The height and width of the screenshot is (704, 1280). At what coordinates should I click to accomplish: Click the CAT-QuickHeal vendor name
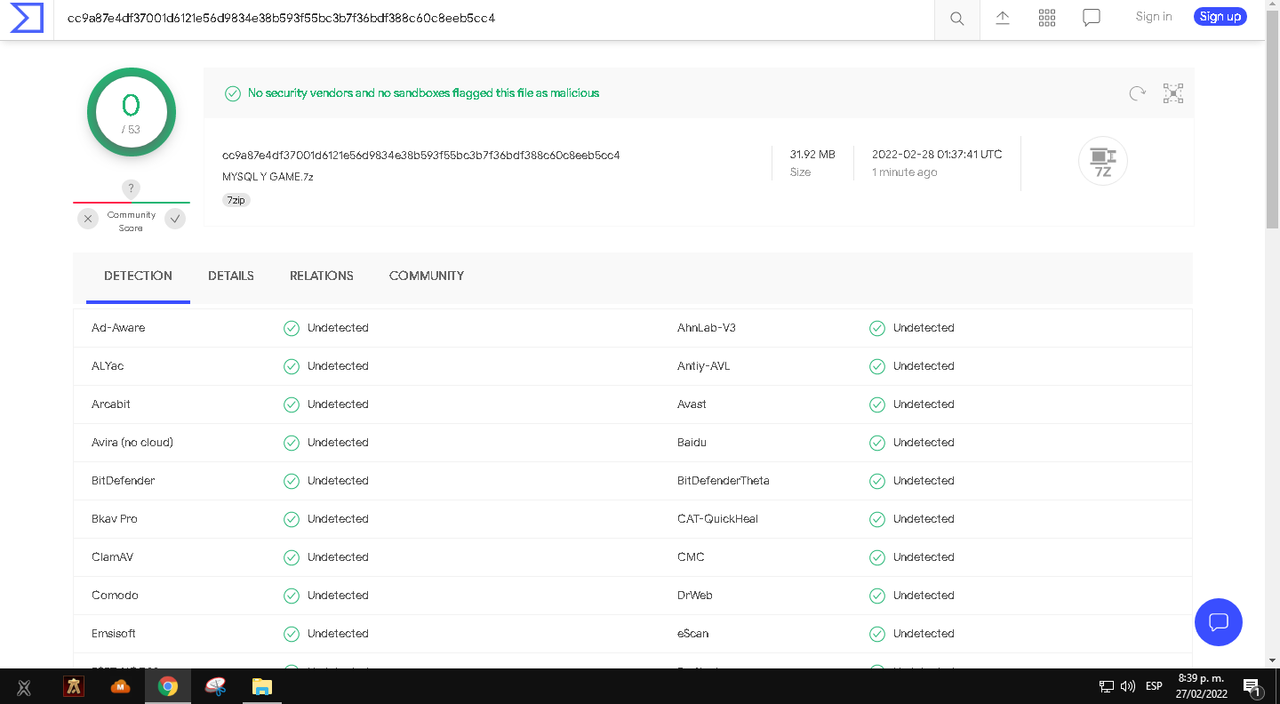point(718,519)
